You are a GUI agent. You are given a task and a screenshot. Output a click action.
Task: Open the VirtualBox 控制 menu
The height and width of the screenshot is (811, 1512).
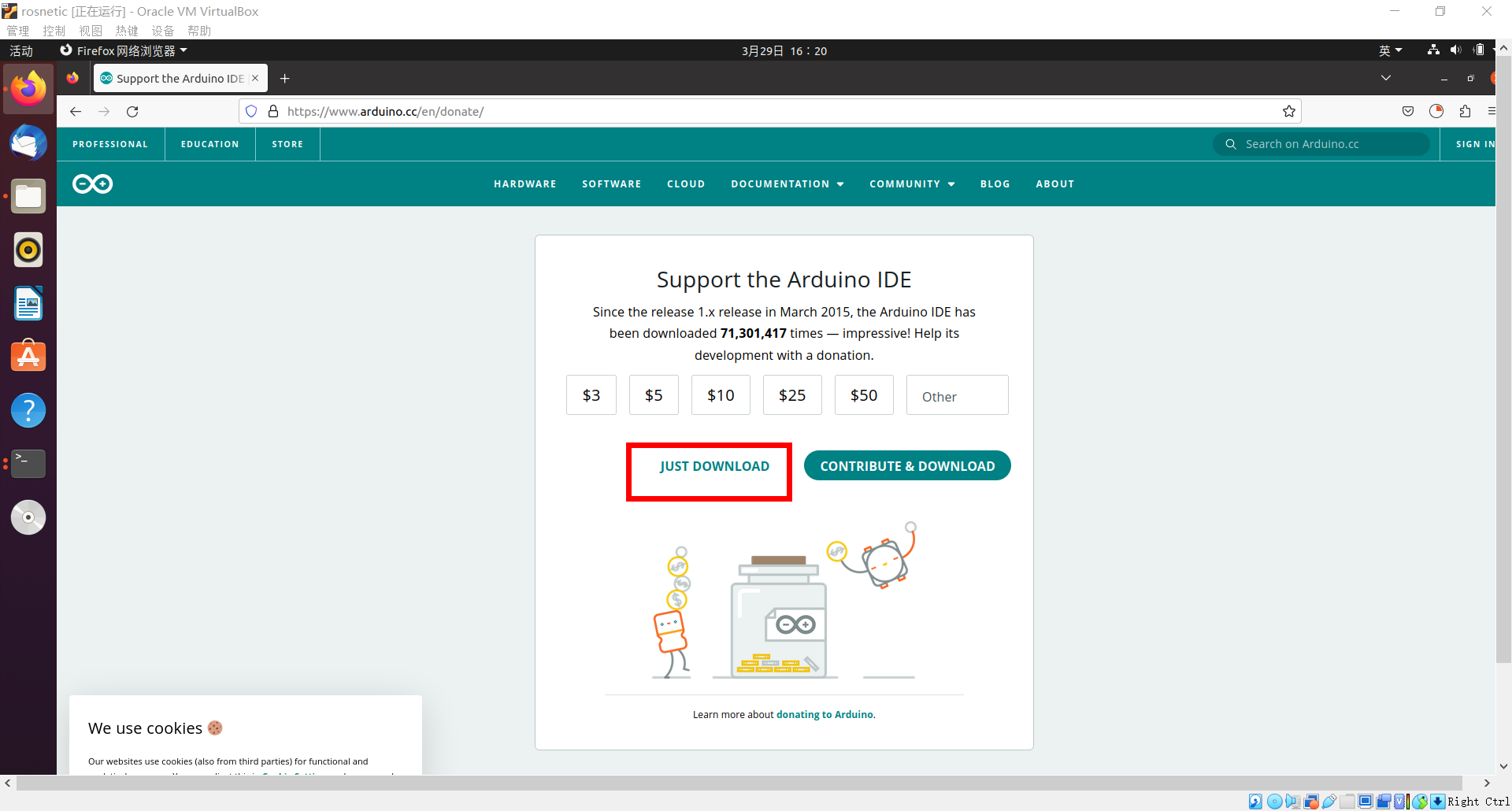54,31
